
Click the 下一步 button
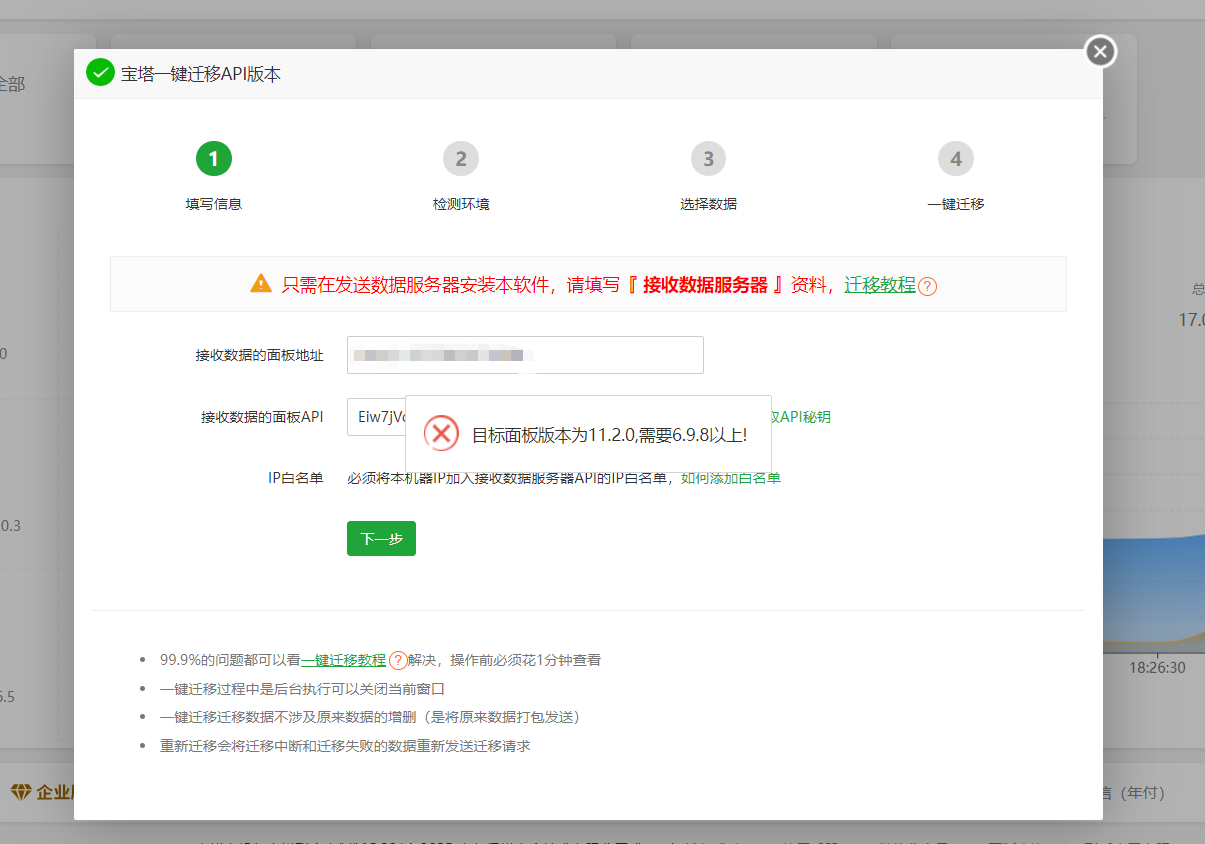(x=381, y=538)
